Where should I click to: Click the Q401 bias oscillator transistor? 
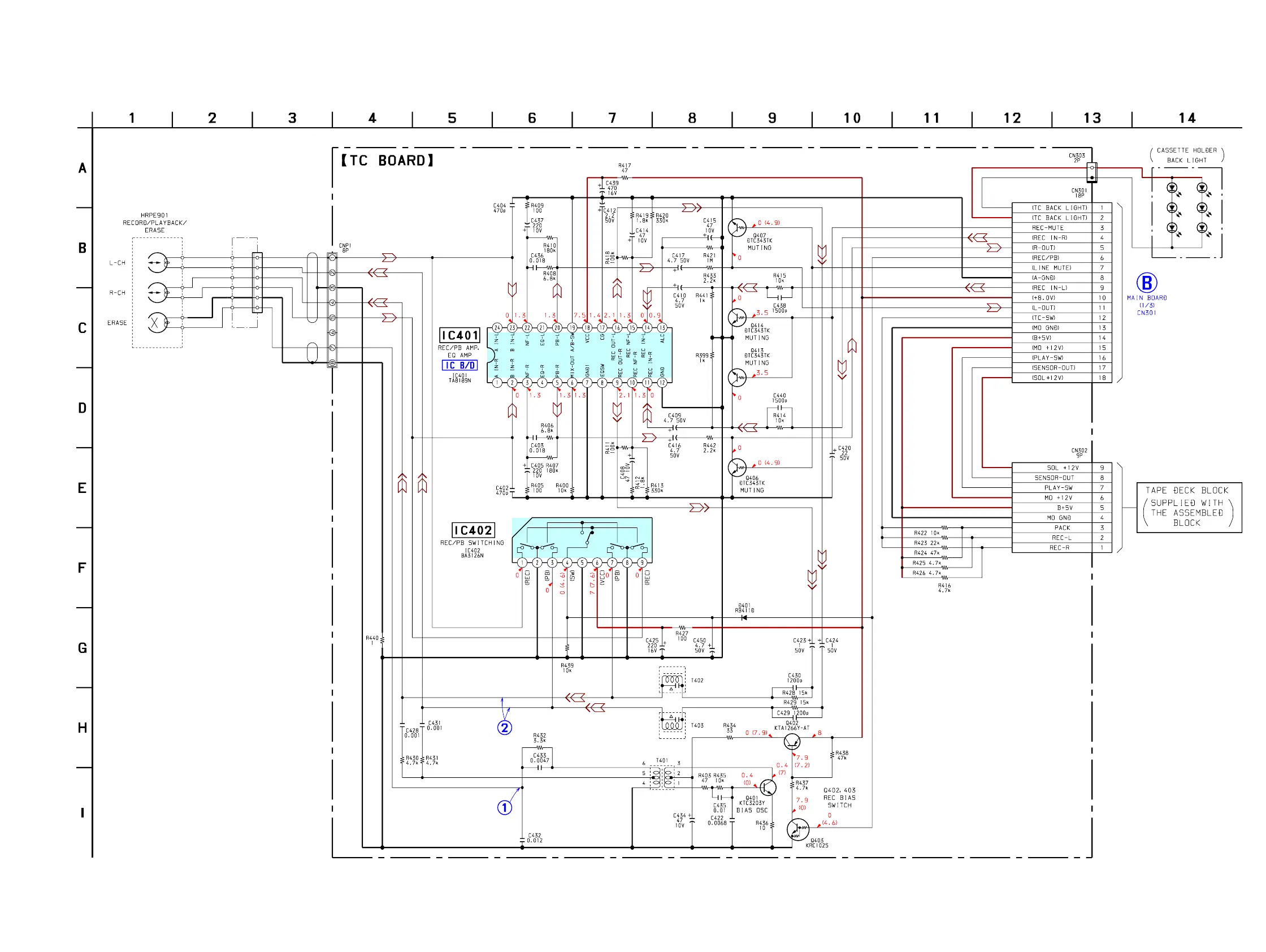[768, 787]
